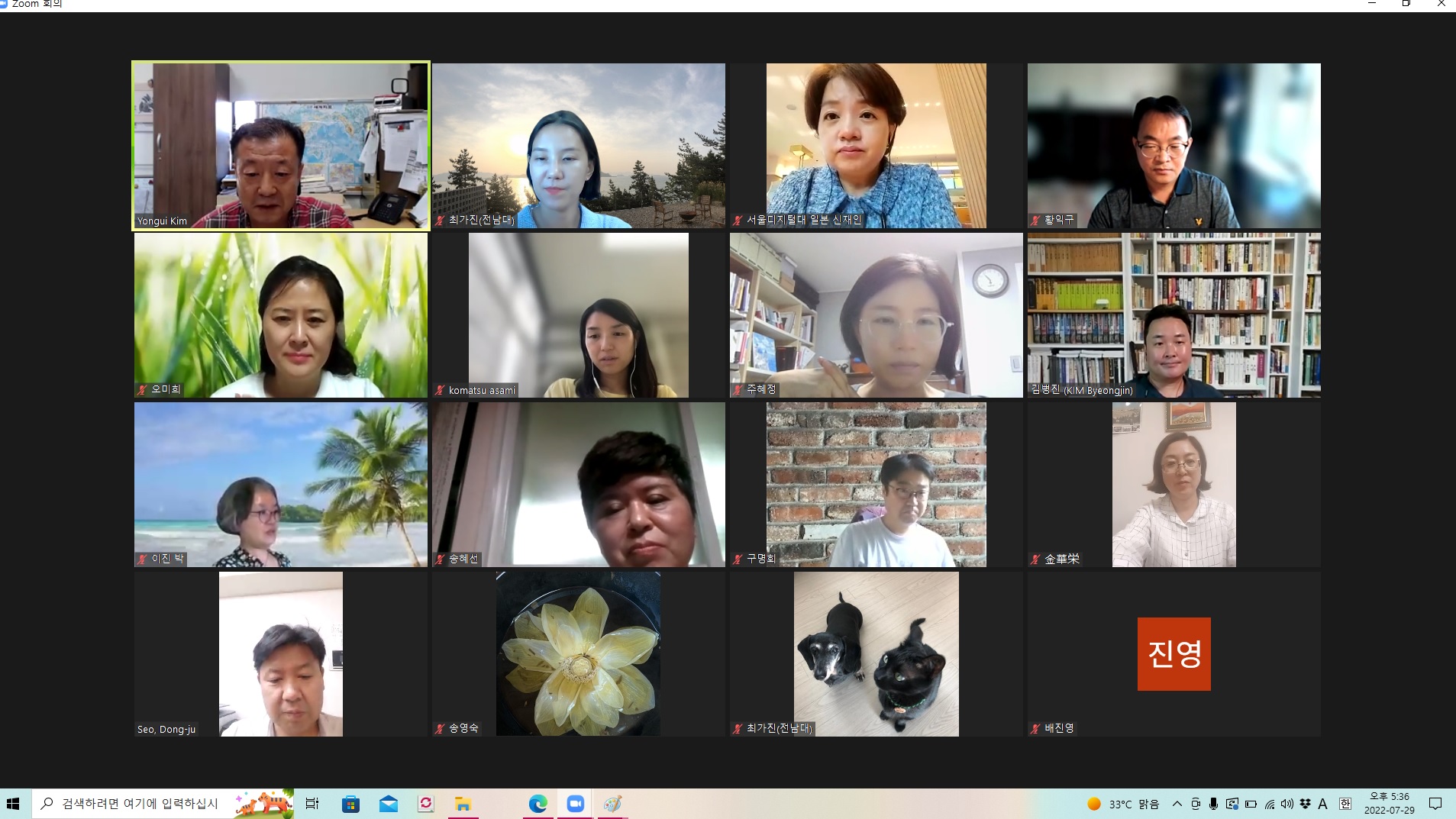The height and width of the screenshot is (819, 1456).
Task: Open Microsoft Edge from the taskbar
Action: tap(538, 804)
